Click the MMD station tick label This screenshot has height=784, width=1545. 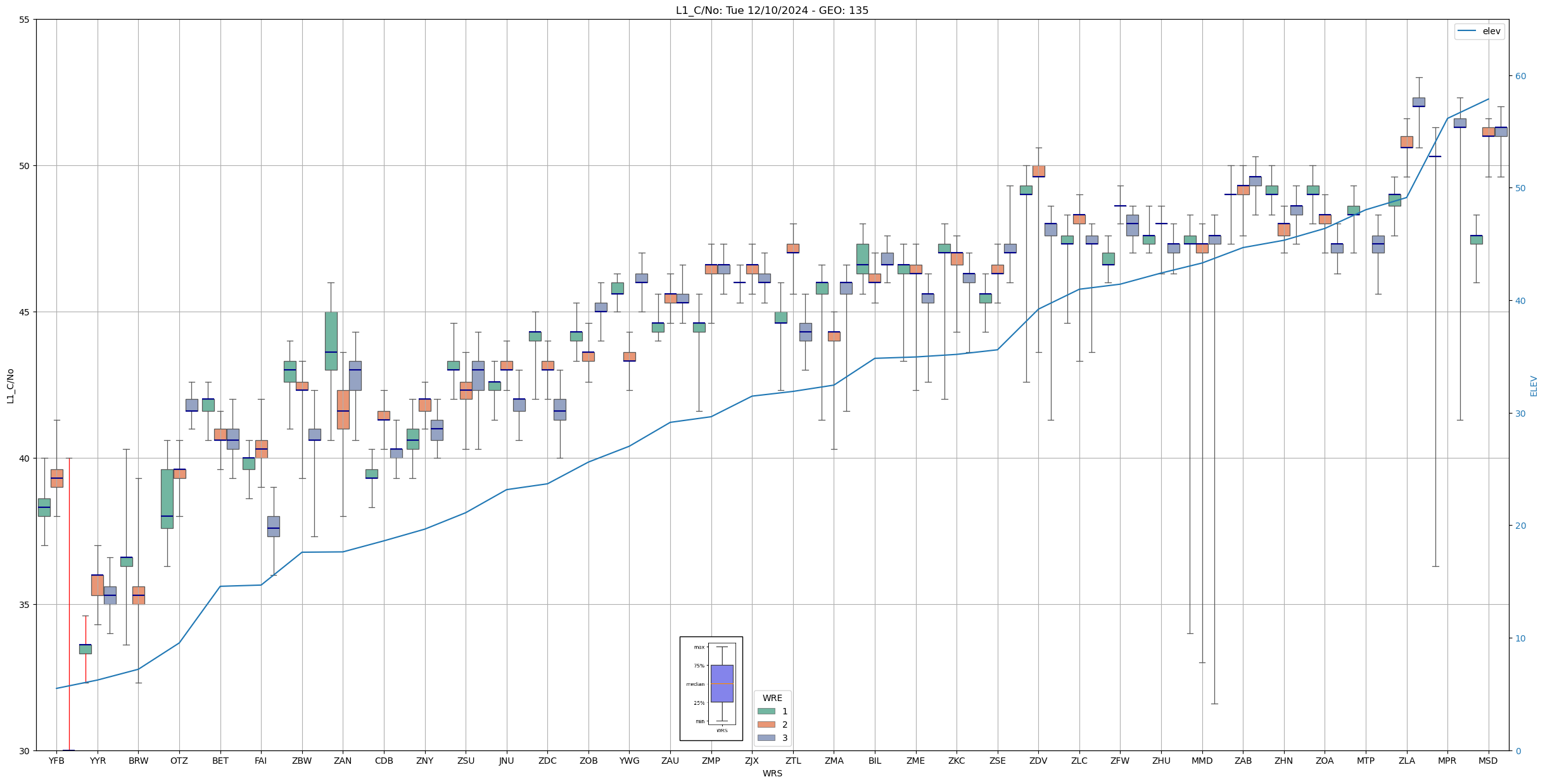(1202, 761)
